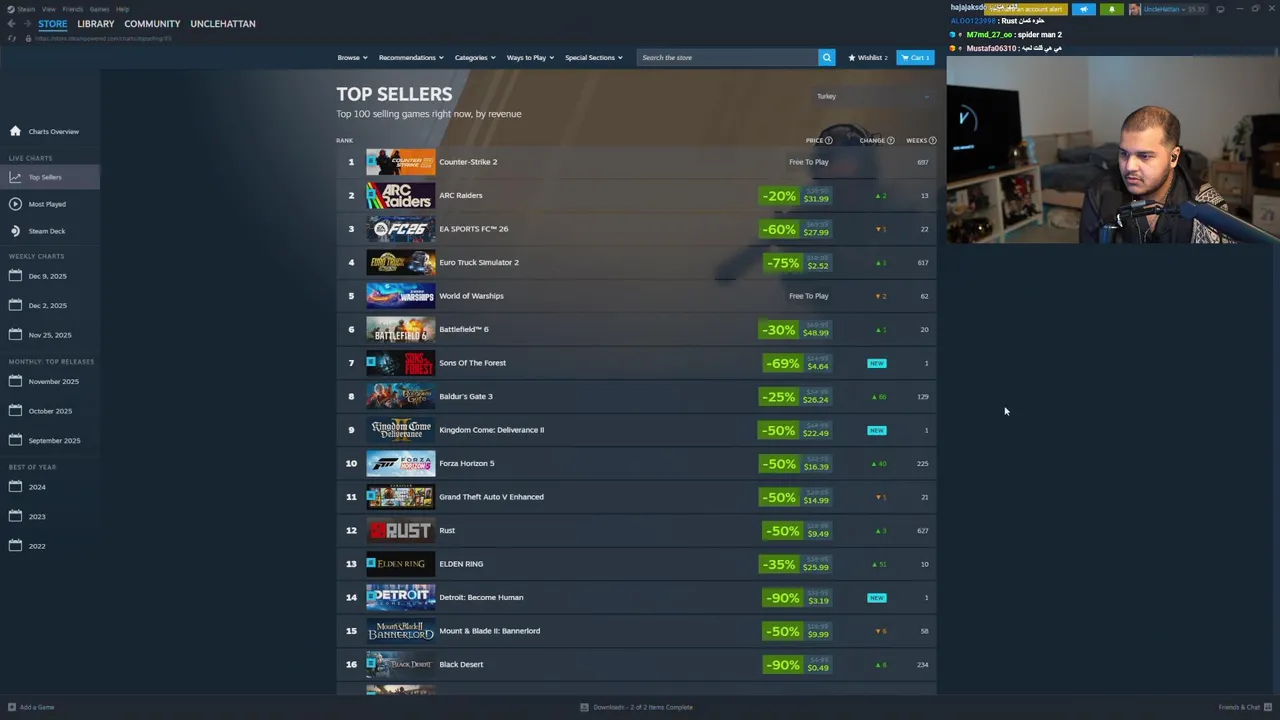Screen dimensions: 1280x720
Task: Click the back navigation arrow
Action: (11, 23)
